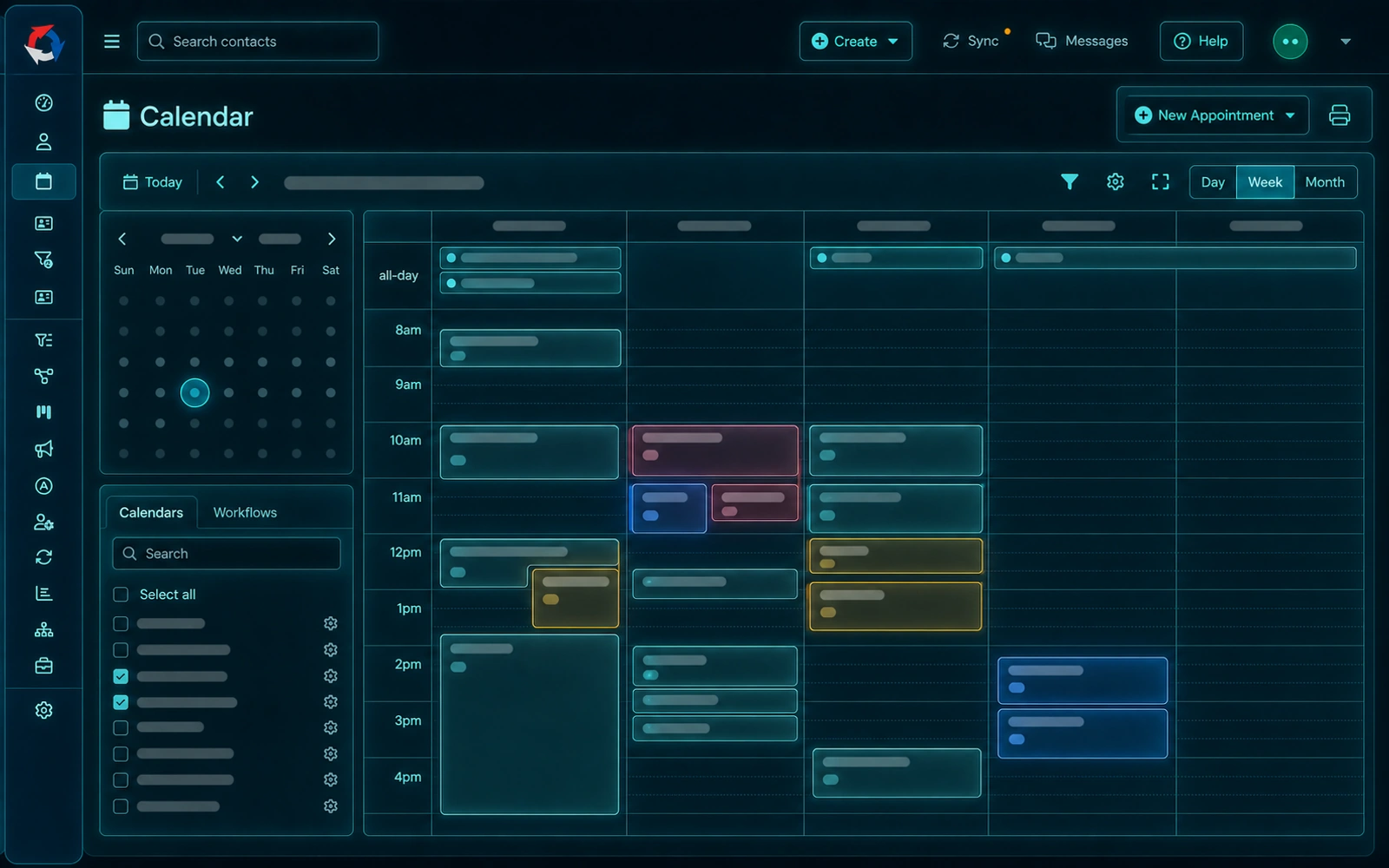This screenshot has height=868, width=1389.
Task: Open the org hierarchy icon in sidebar
Action: pyautogui.click(x=43, y=630)
